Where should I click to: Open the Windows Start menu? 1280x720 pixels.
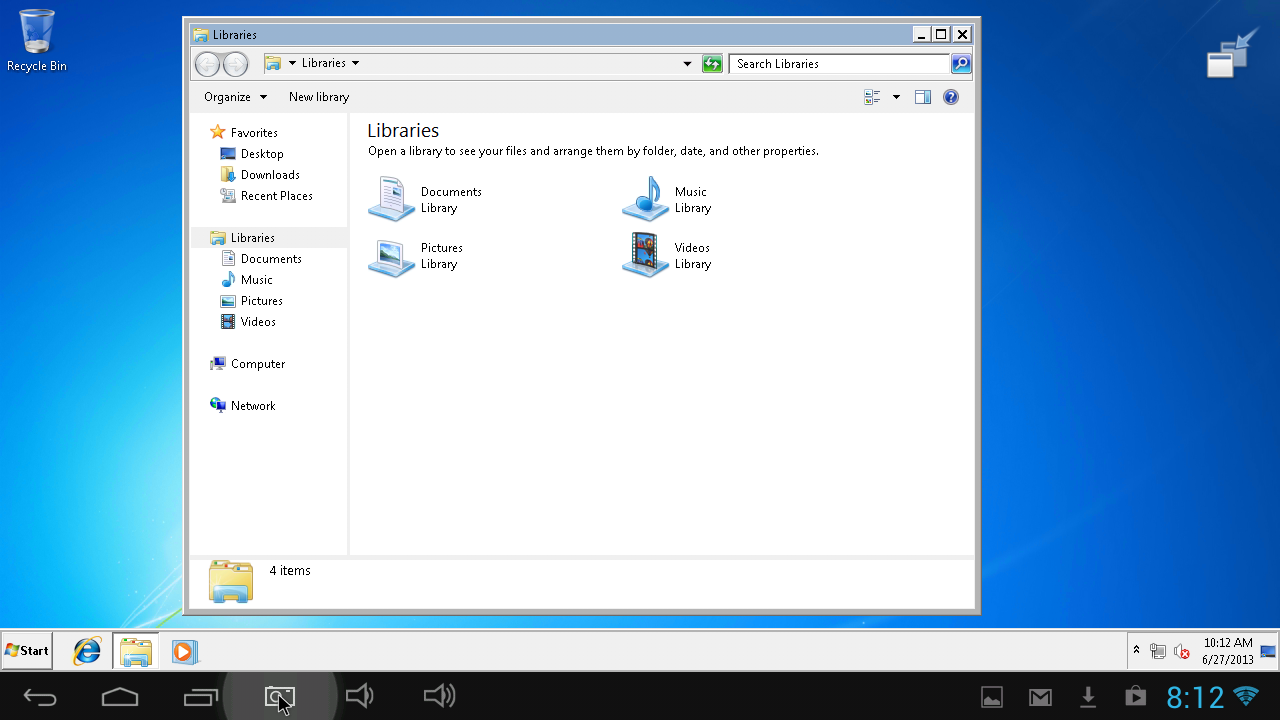click(x=27, y=651)
